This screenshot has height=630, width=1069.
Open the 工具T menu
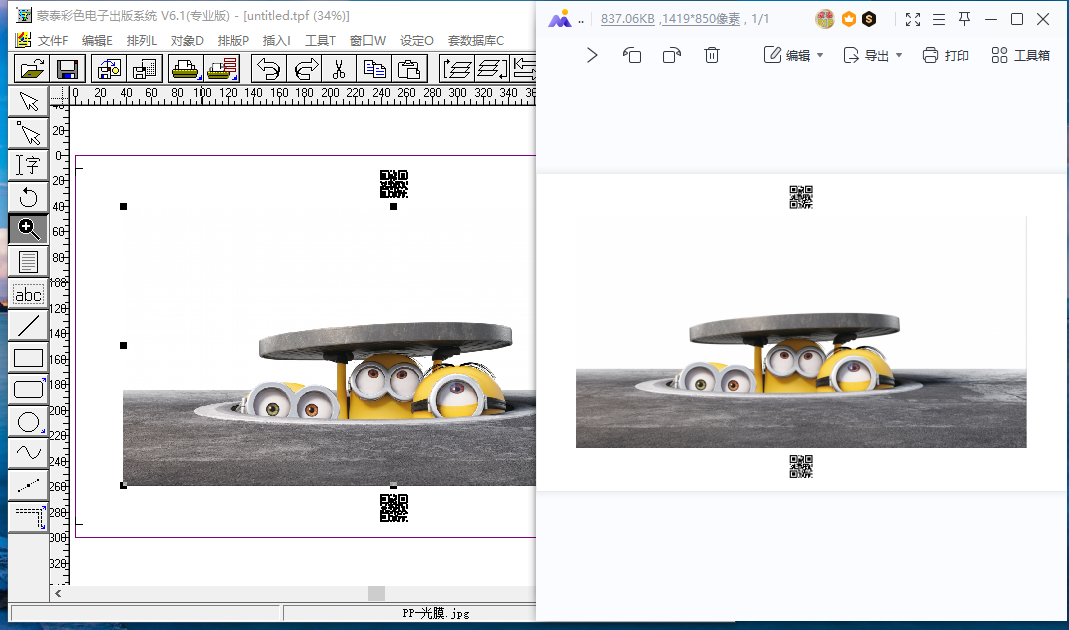tap(320, 41)
